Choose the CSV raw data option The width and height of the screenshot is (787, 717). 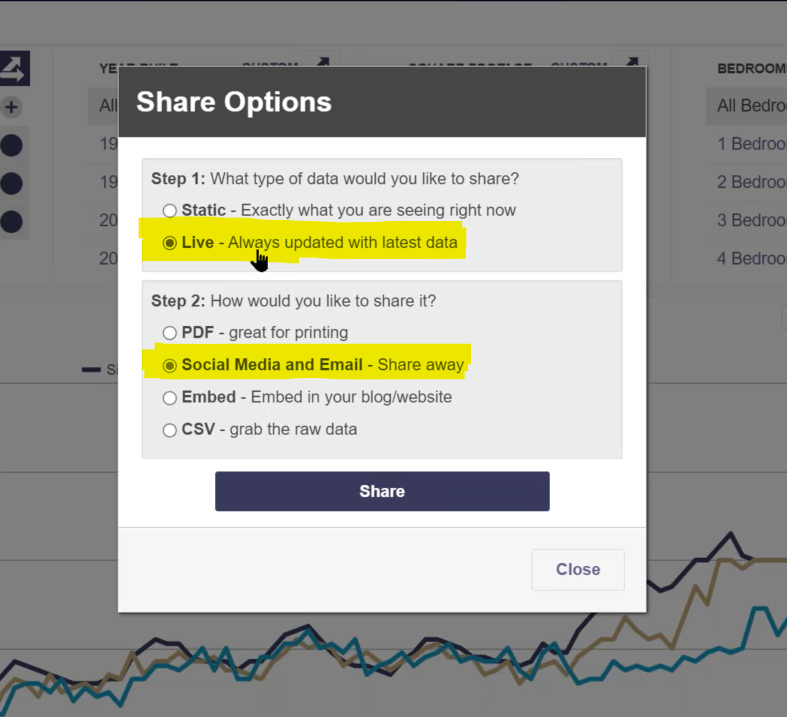click(170, 430)
